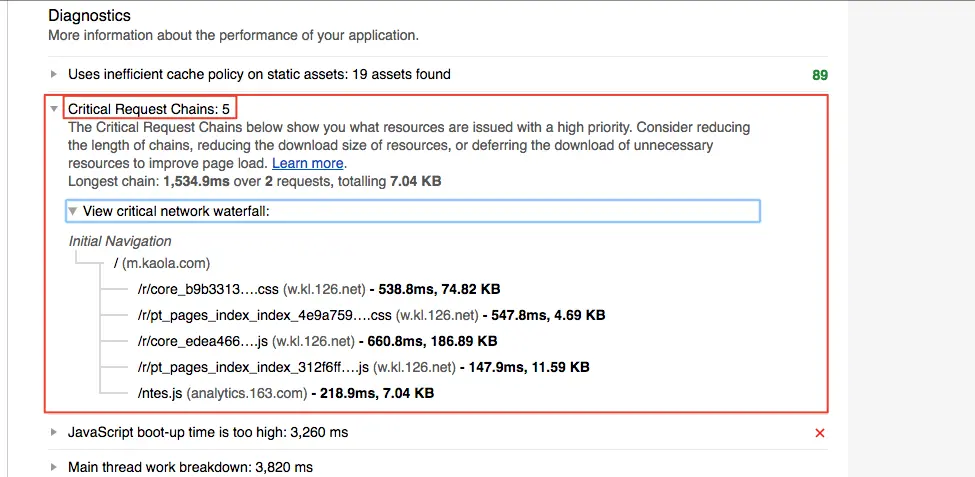Click the Initial Navigation label

pyautogui.click(x=120, y=241)
